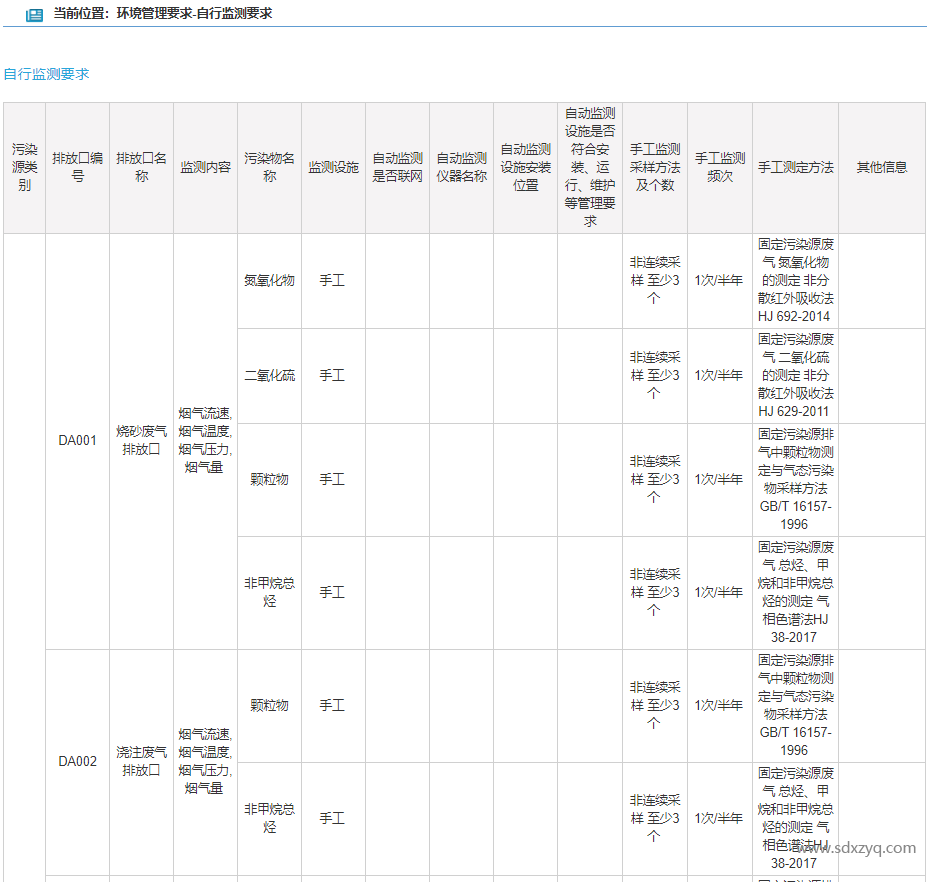Select the 污染物名称 column header
The image size is (931, 882).
[x=269, y=167]
